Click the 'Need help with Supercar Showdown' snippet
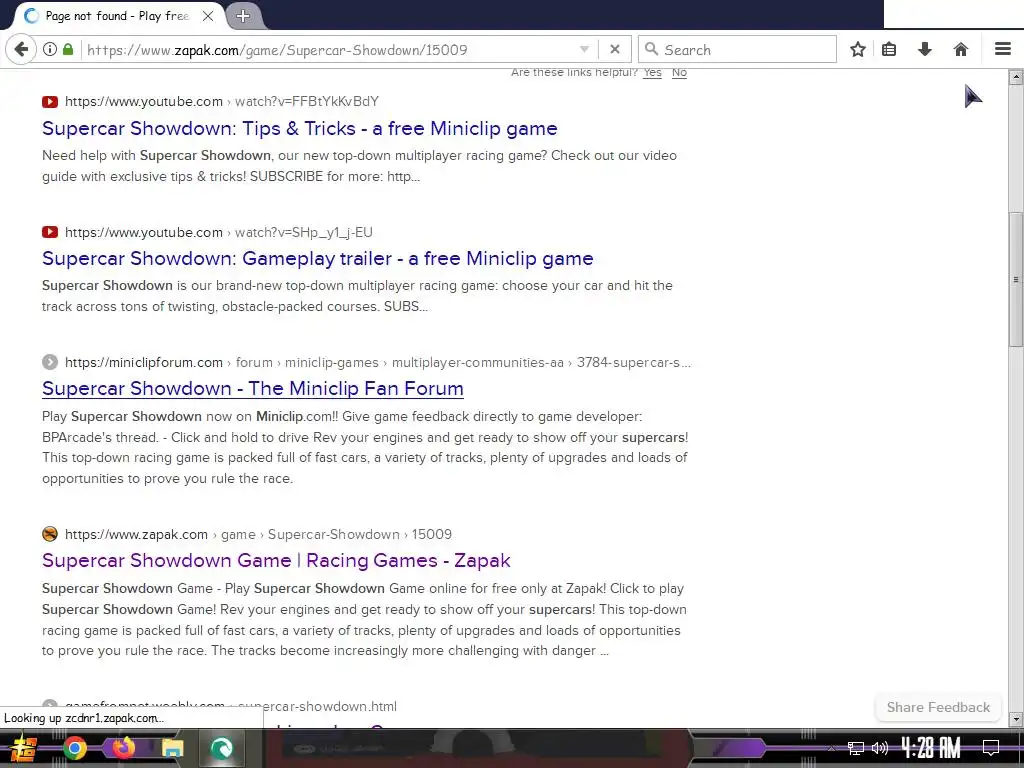The image size is (1024, 768). [x=359, y=166]
